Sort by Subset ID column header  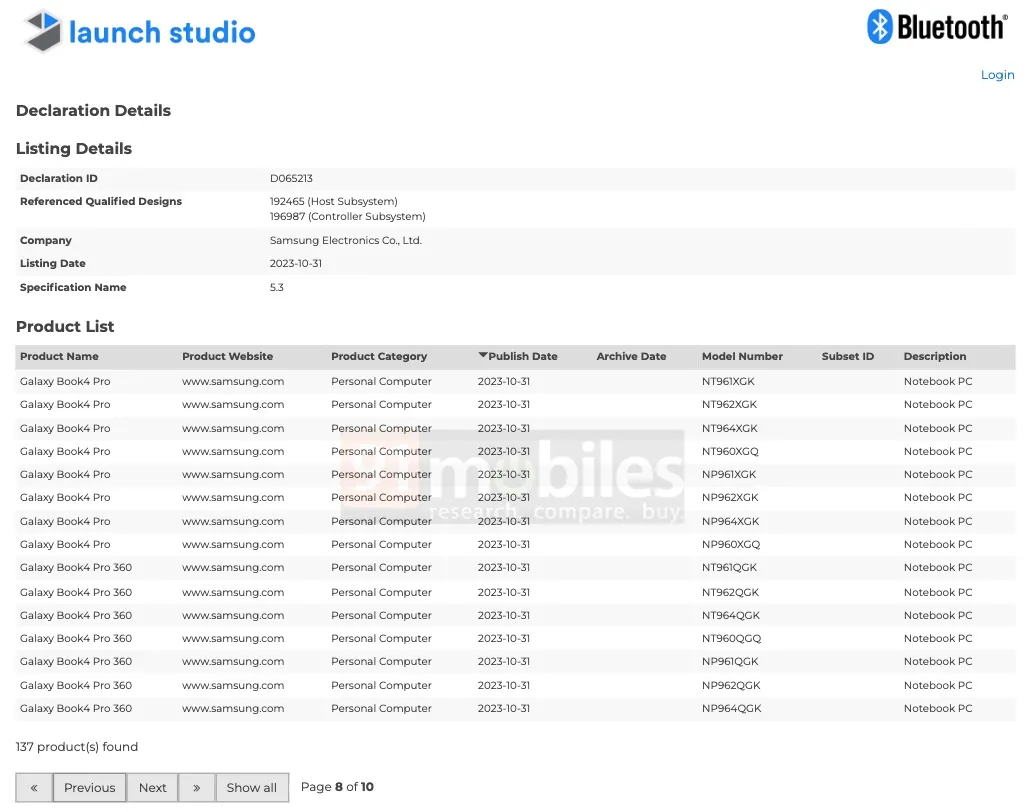tap(847, 357)
